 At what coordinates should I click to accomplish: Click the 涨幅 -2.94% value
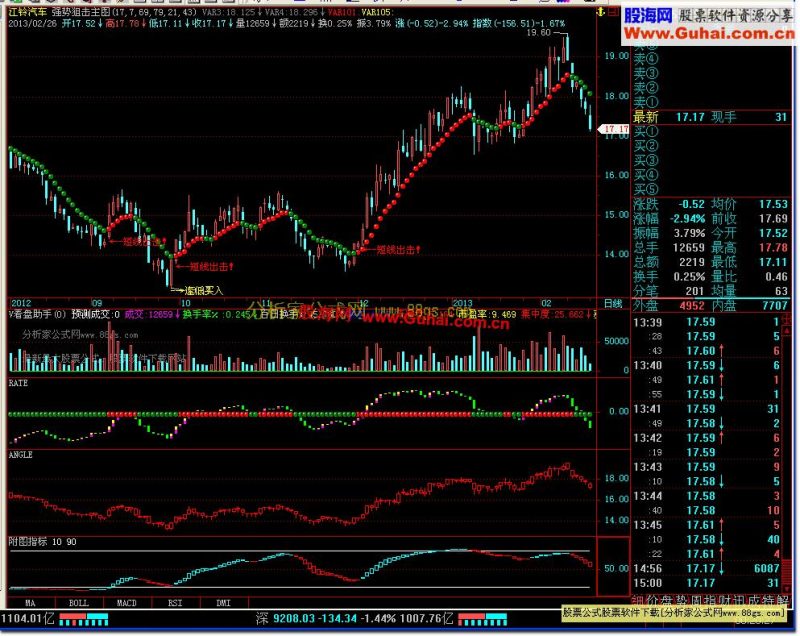[688, 219]
